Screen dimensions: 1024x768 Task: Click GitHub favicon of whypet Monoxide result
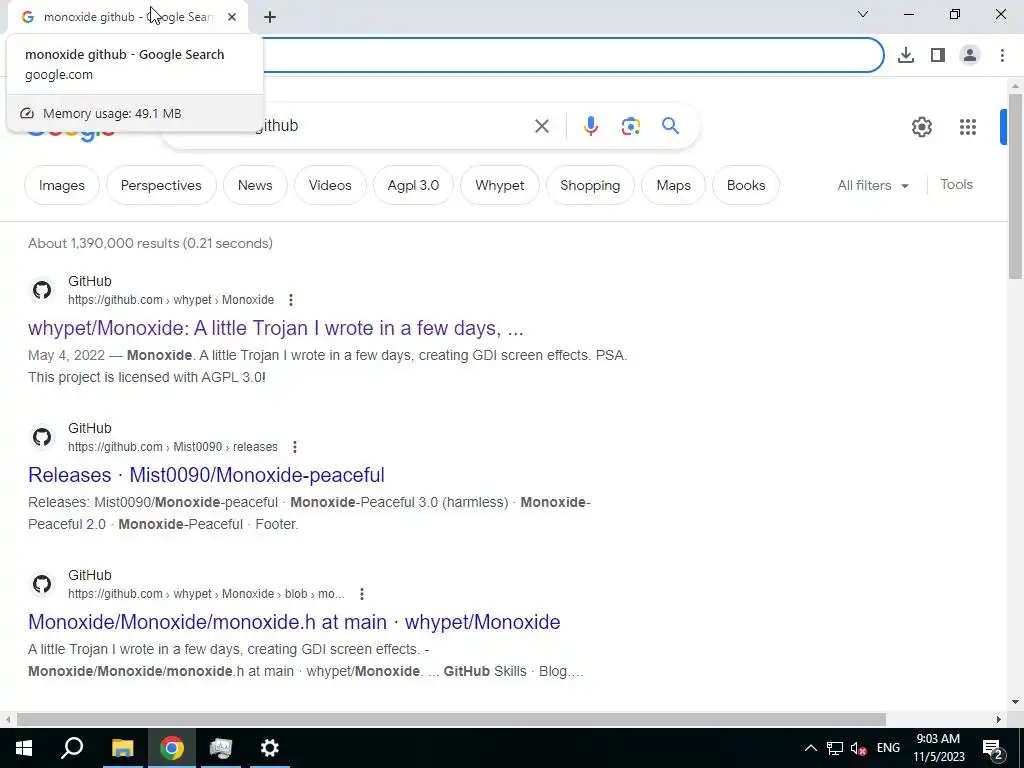(x=42, y=290)
